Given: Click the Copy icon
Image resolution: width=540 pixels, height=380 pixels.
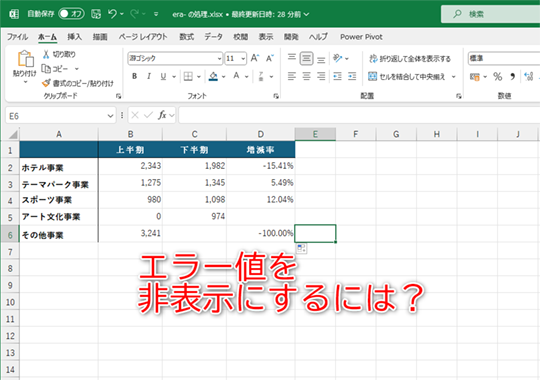Looking at the screenshot, I should tap(46, 69).
